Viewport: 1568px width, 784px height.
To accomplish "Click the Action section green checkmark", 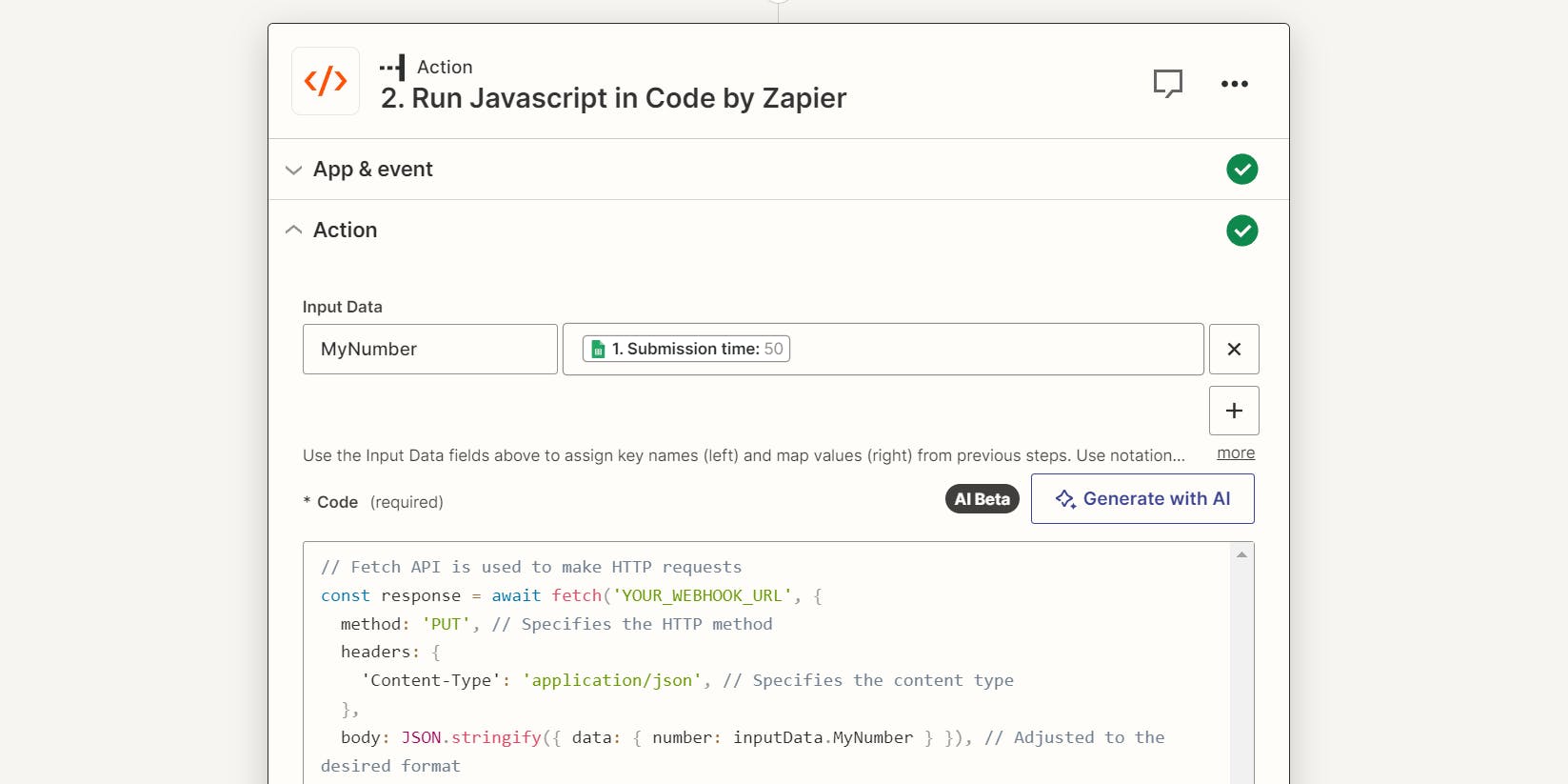I will [1241, 231].
